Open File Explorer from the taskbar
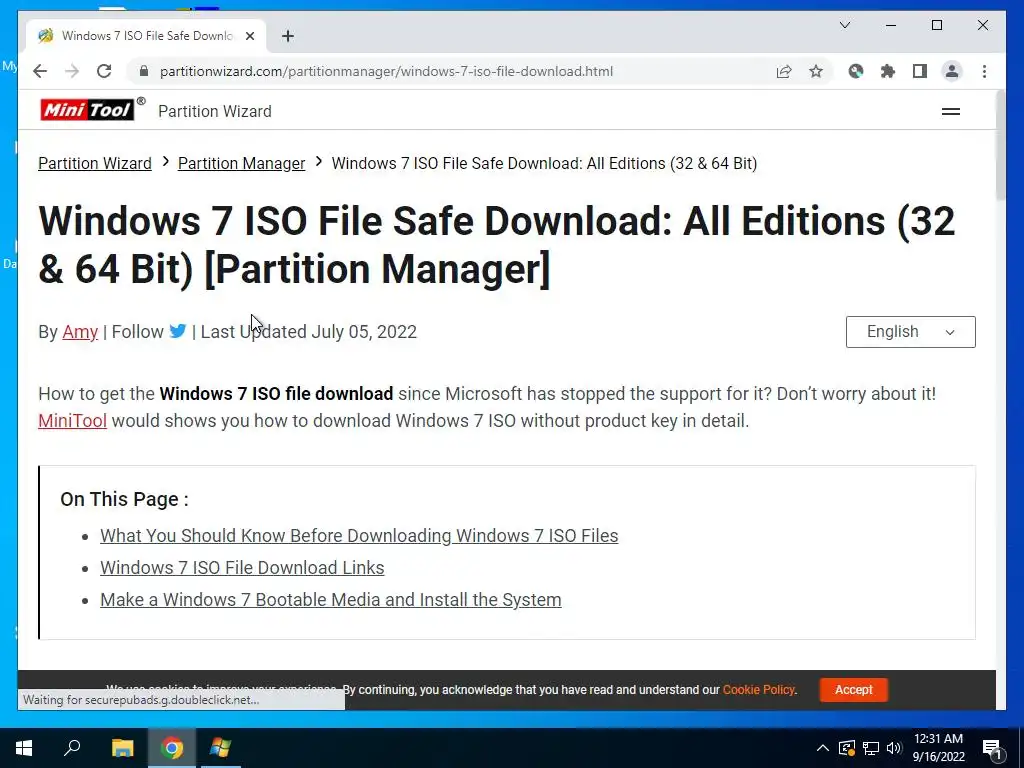The image size is (1024, 768). click(x=122, y=748)
